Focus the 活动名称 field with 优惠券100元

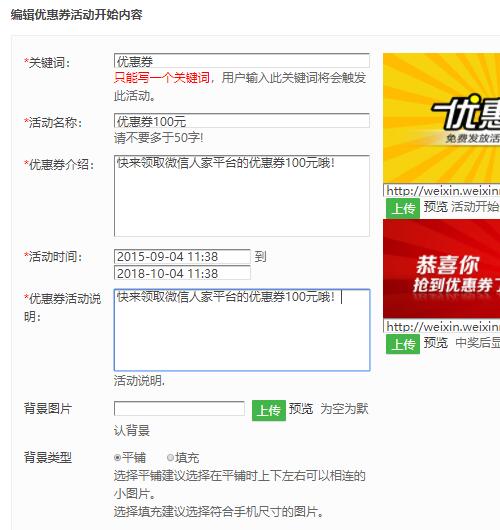point(242,121)
